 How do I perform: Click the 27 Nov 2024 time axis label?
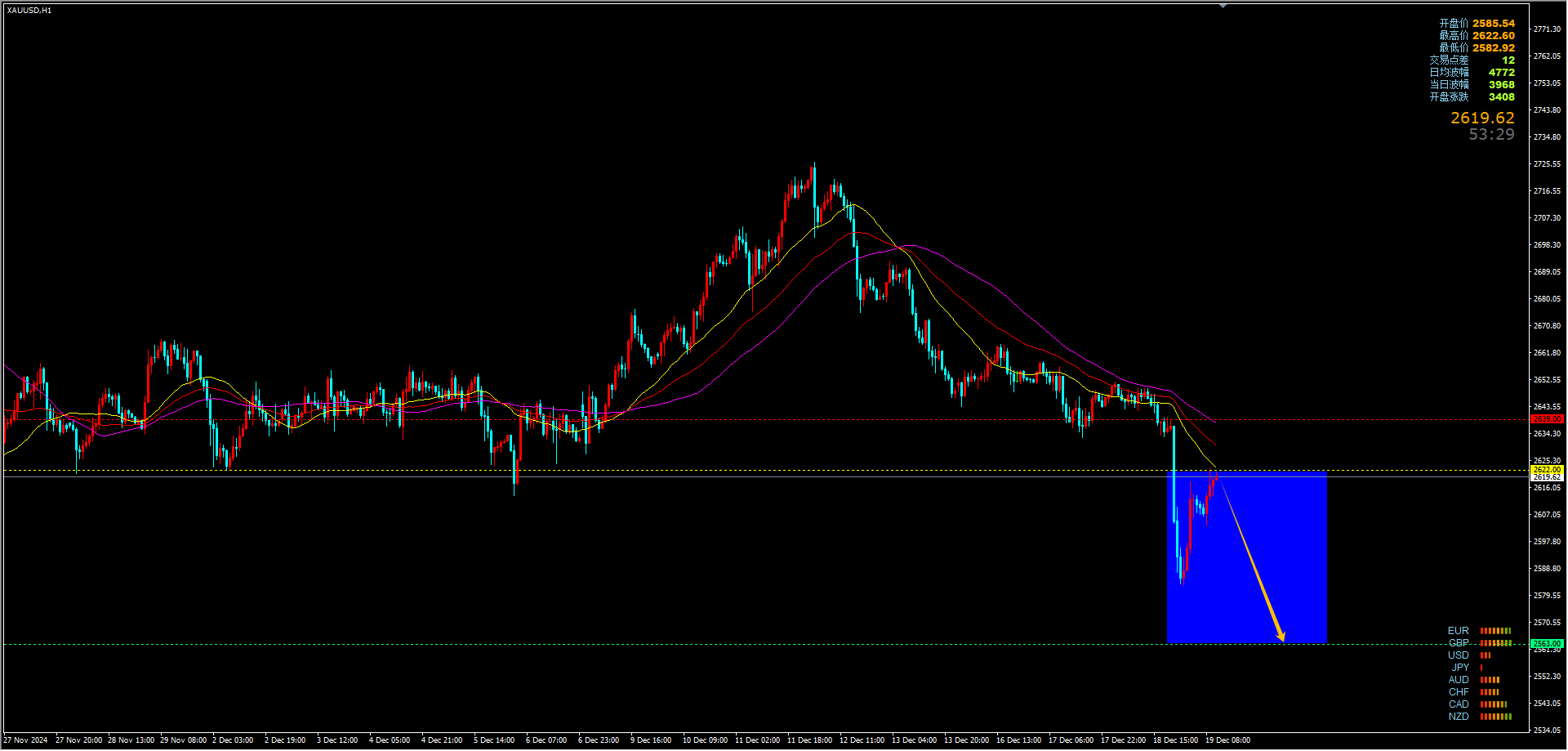(25, 740)
